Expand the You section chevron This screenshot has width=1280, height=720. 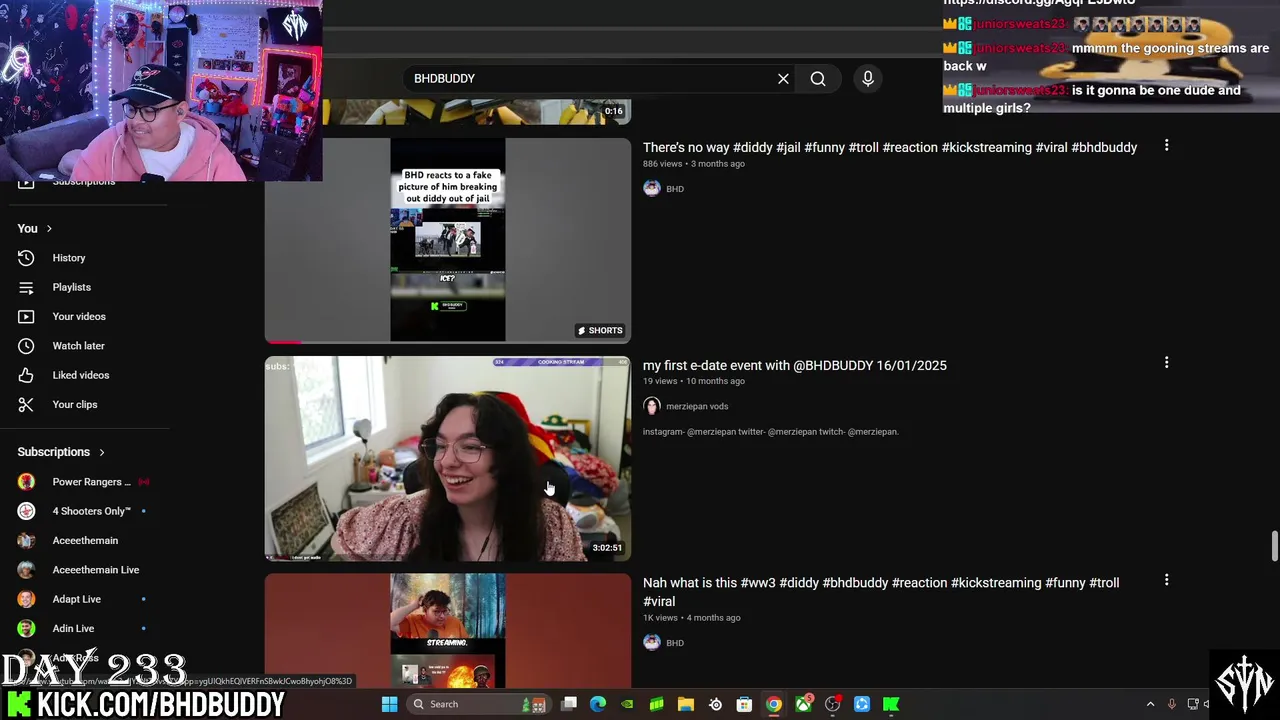tap(48, 229)
